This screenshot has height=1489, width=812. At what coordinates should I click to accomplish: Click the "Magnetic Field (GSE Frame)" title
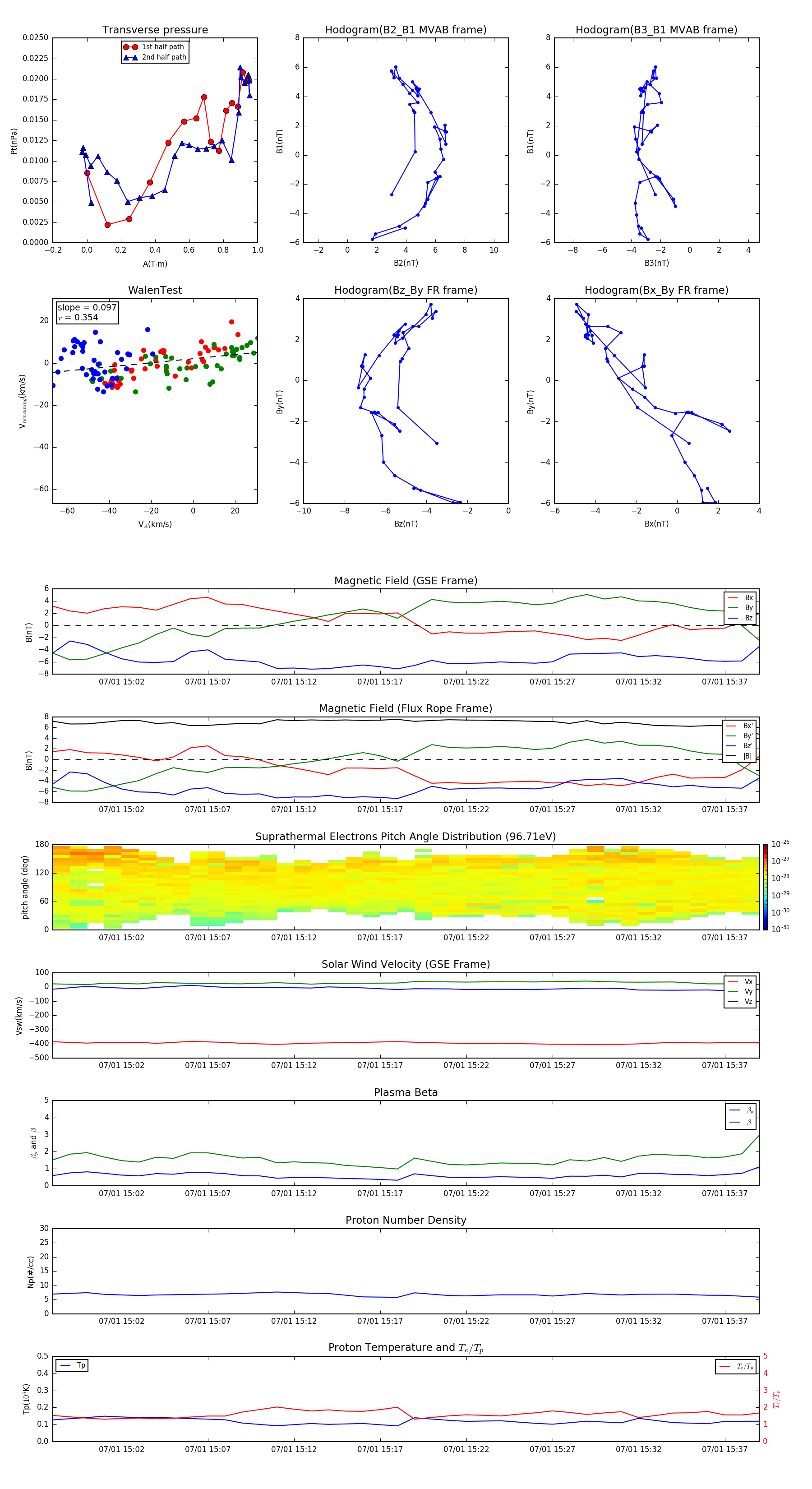(406, 581)
